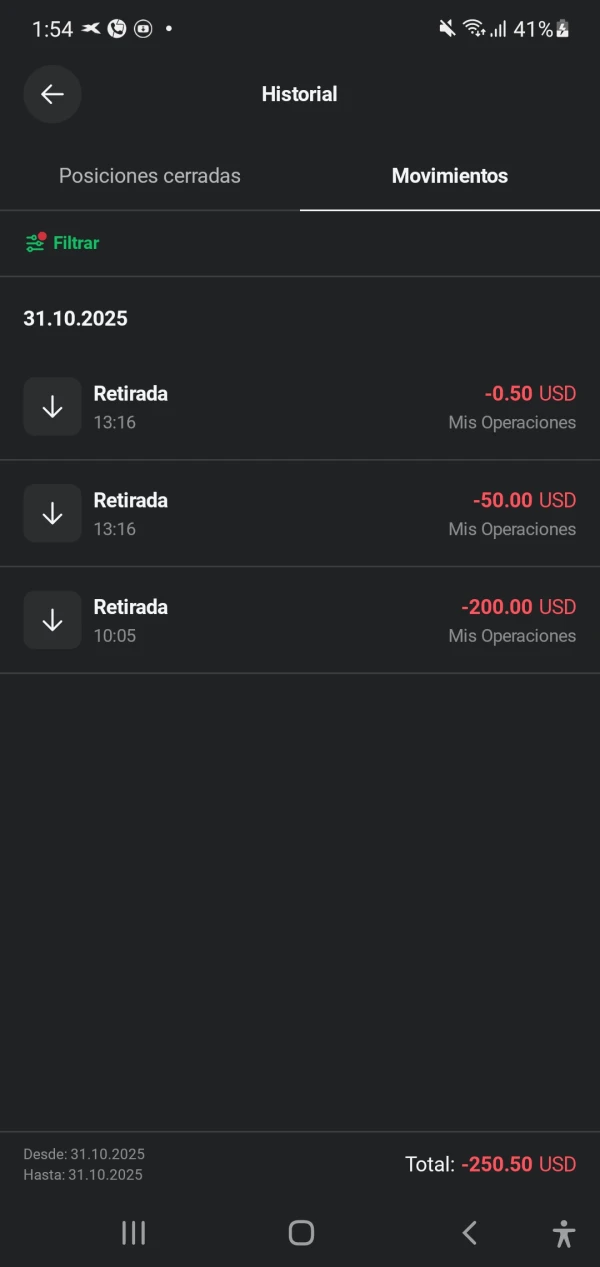Screen dimensions: 600x1267
Task: Tap the 31.10.2025 date group header
Action: [x=76, y=319]
